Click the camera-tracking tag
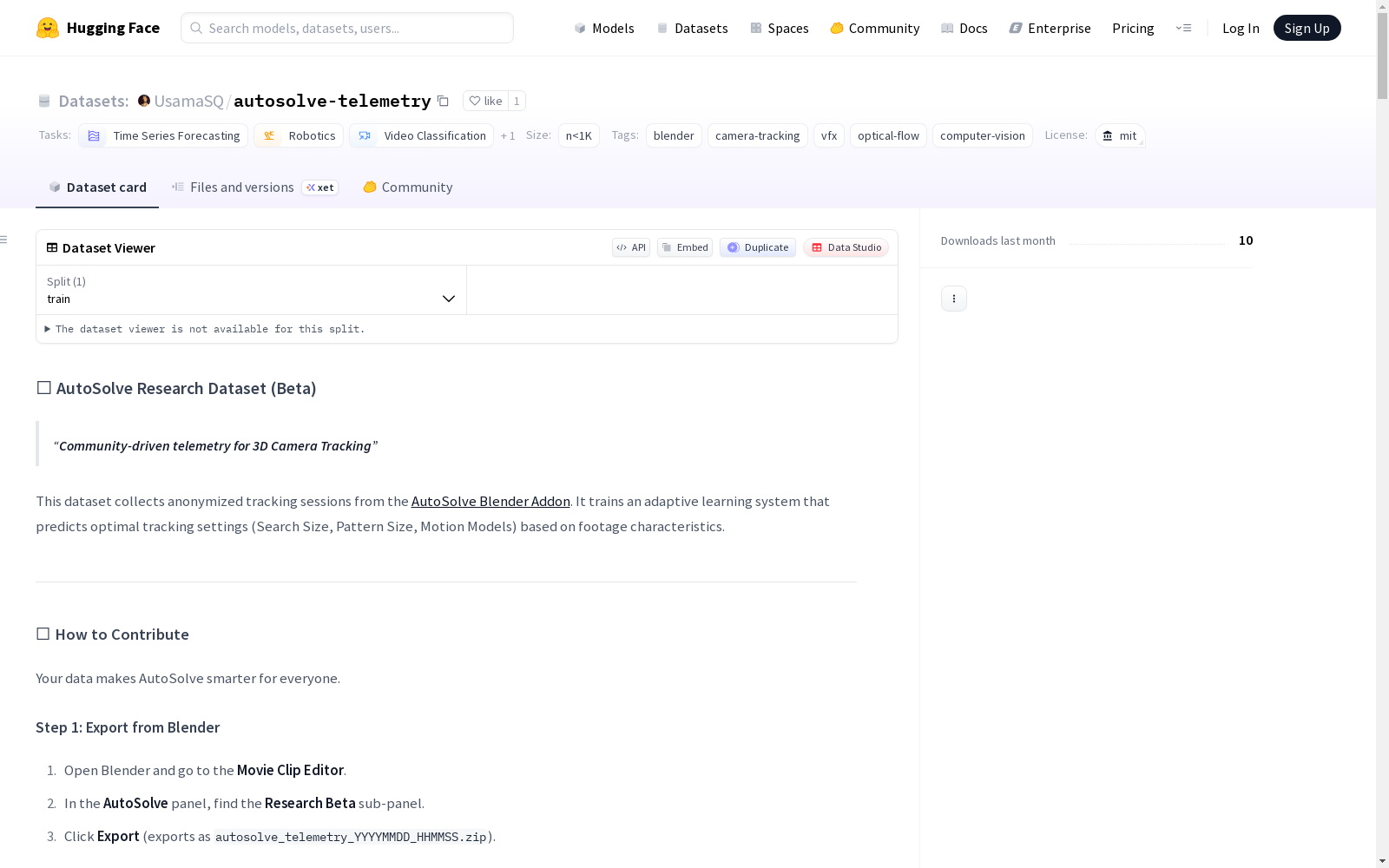Image resolution: width=1389 pixels, height=868 pixels. tap(758, 135)
